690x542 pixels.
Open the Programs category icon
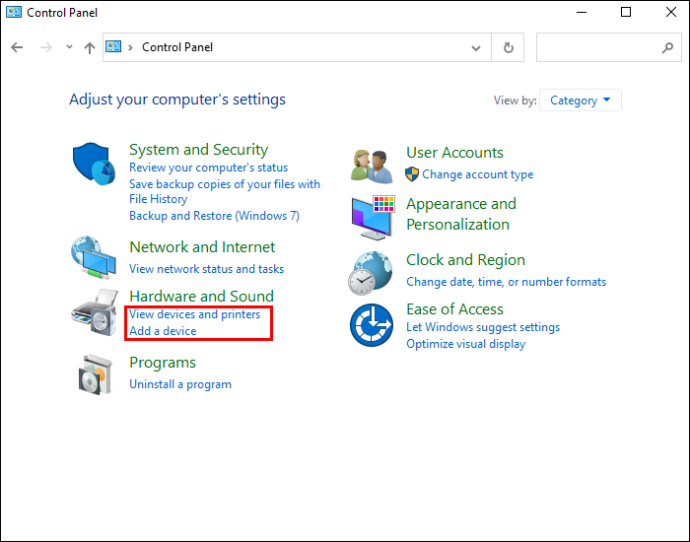(x=94, y=374)
